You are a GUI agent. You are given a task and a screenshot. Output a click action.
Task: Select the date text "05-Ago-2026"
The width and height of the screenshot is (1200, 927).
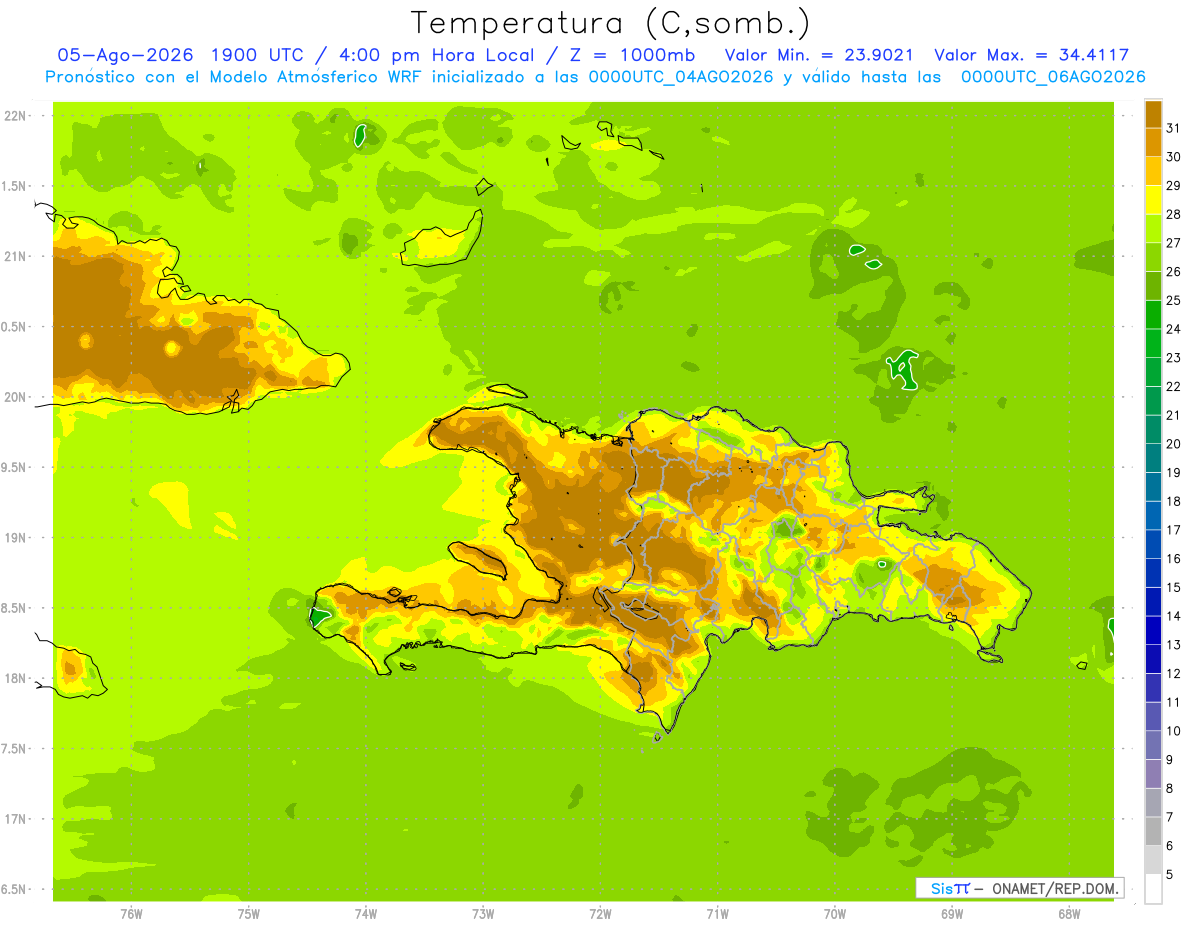125,55
